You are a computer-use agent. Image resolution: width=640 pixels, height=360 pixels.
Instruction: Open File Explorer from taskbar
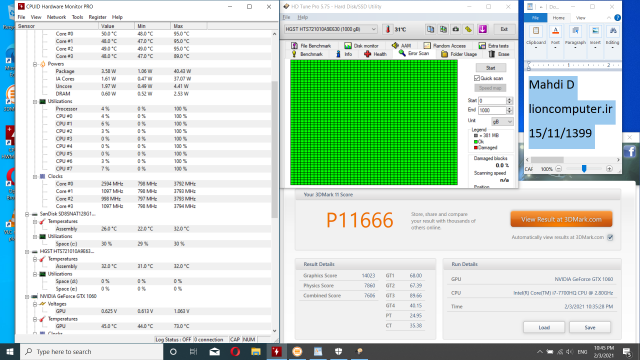256,351
